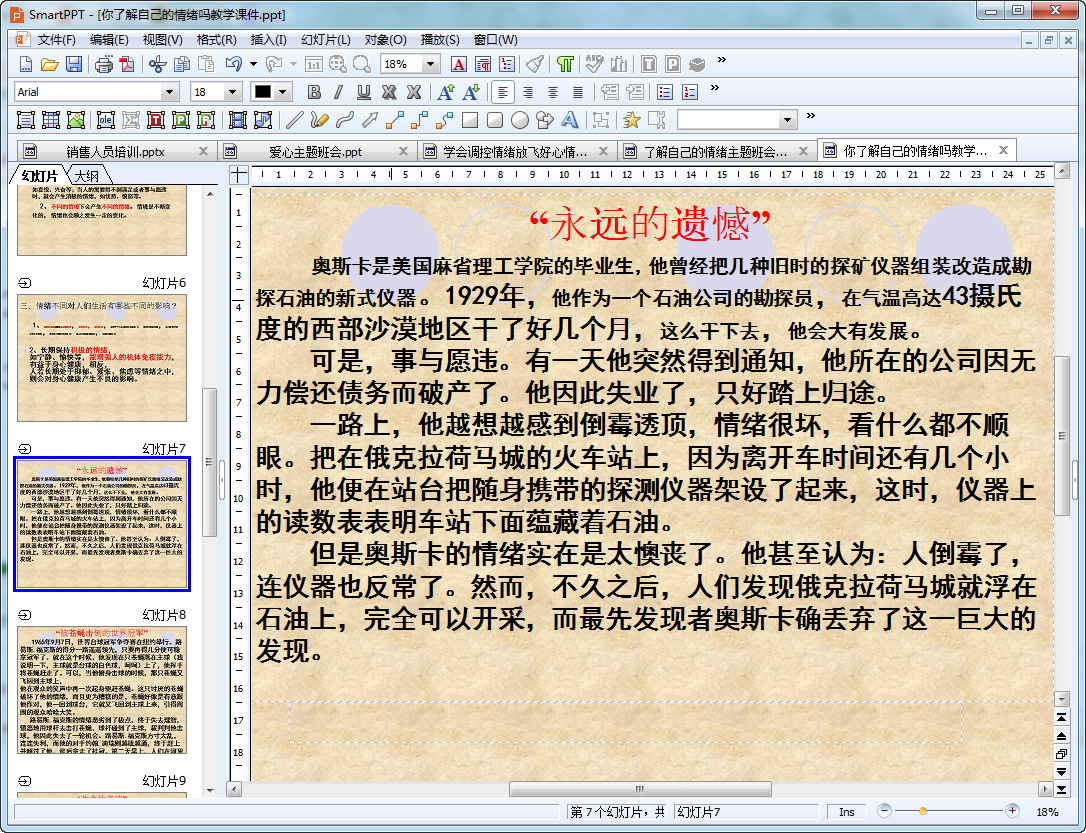The height and width of the screenshot is (833, 1086).
Task: Switch to the 爱心主题班会.ppt document tab
Action: pyautogui.click(x=316, y=152)
